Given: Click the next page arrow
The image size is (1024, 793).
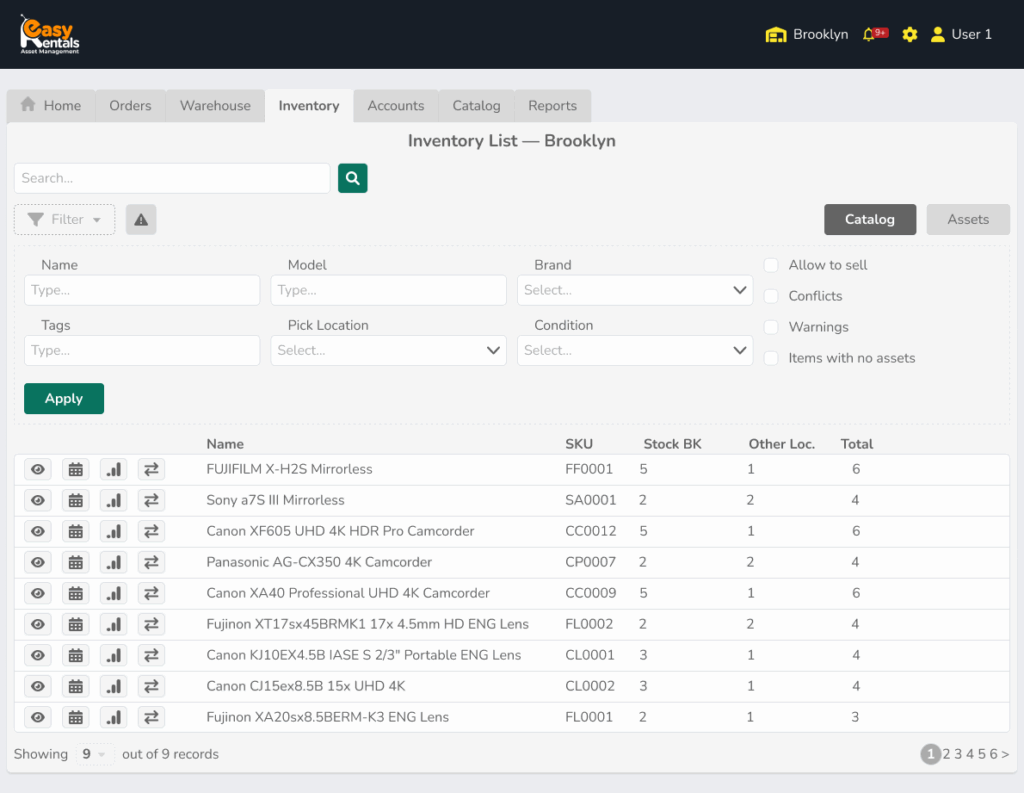Looking at the screenshot, I should [x=1005, y=754].
